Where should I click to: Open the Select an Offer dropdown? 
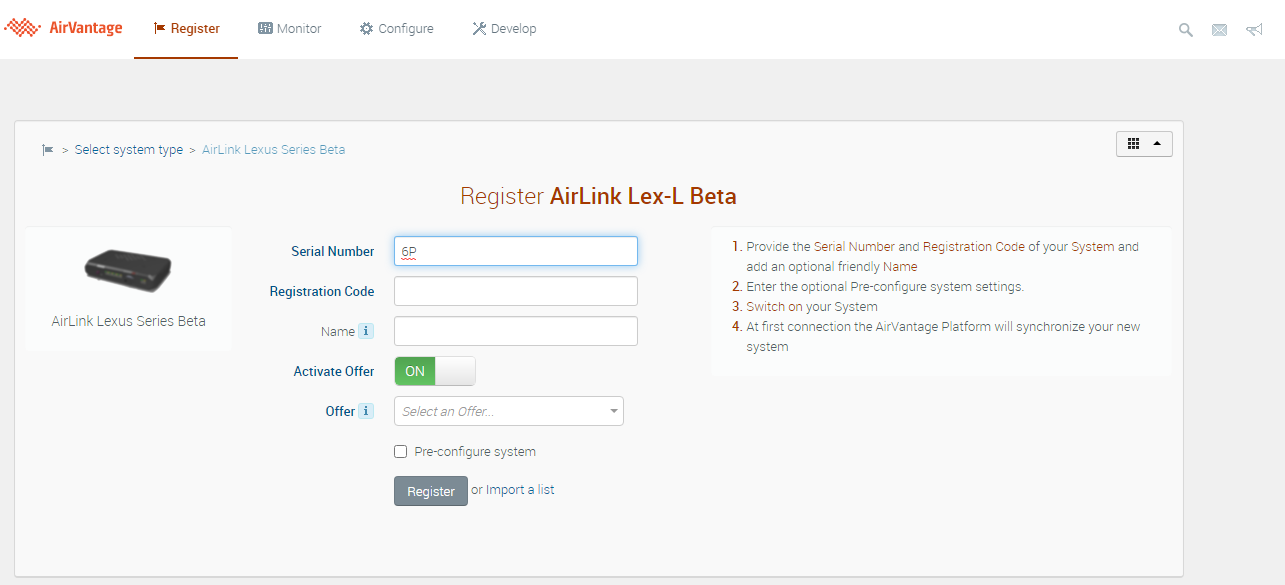pos(509,411)
